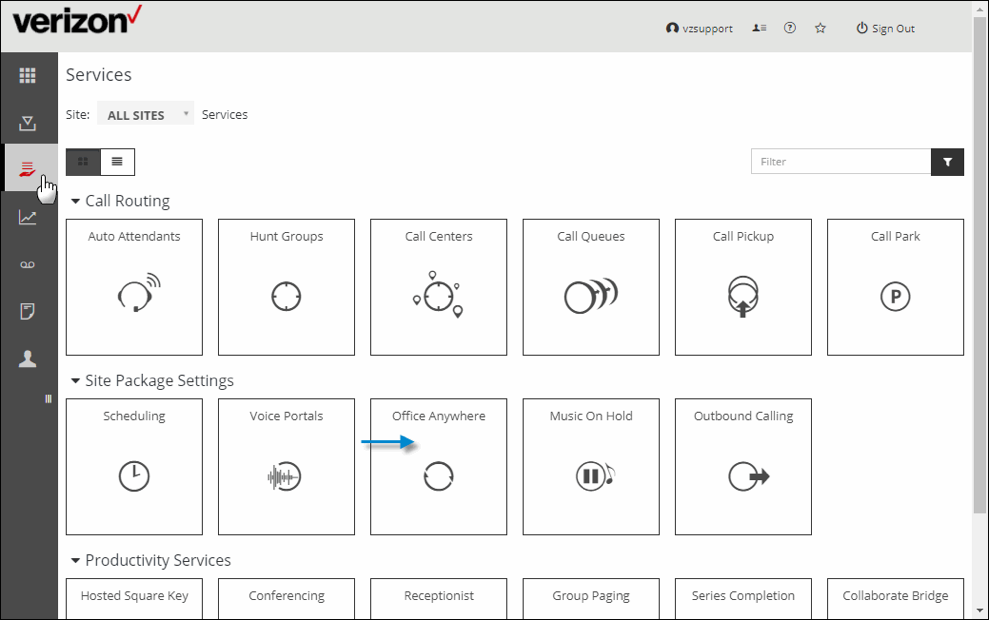Viewport: 989px width, 620px height.
Task: Open the ALL SITES dropdown
Action: coord(145,115)
